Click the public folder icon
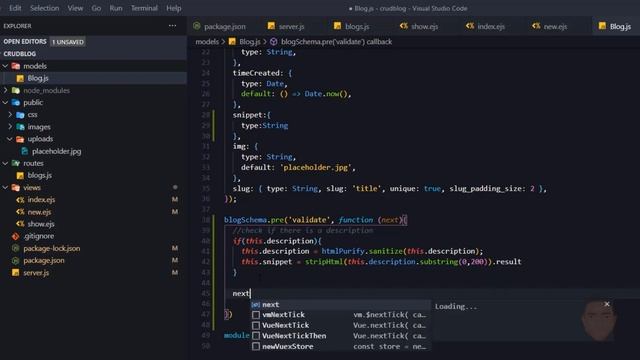 click(16, 102)
